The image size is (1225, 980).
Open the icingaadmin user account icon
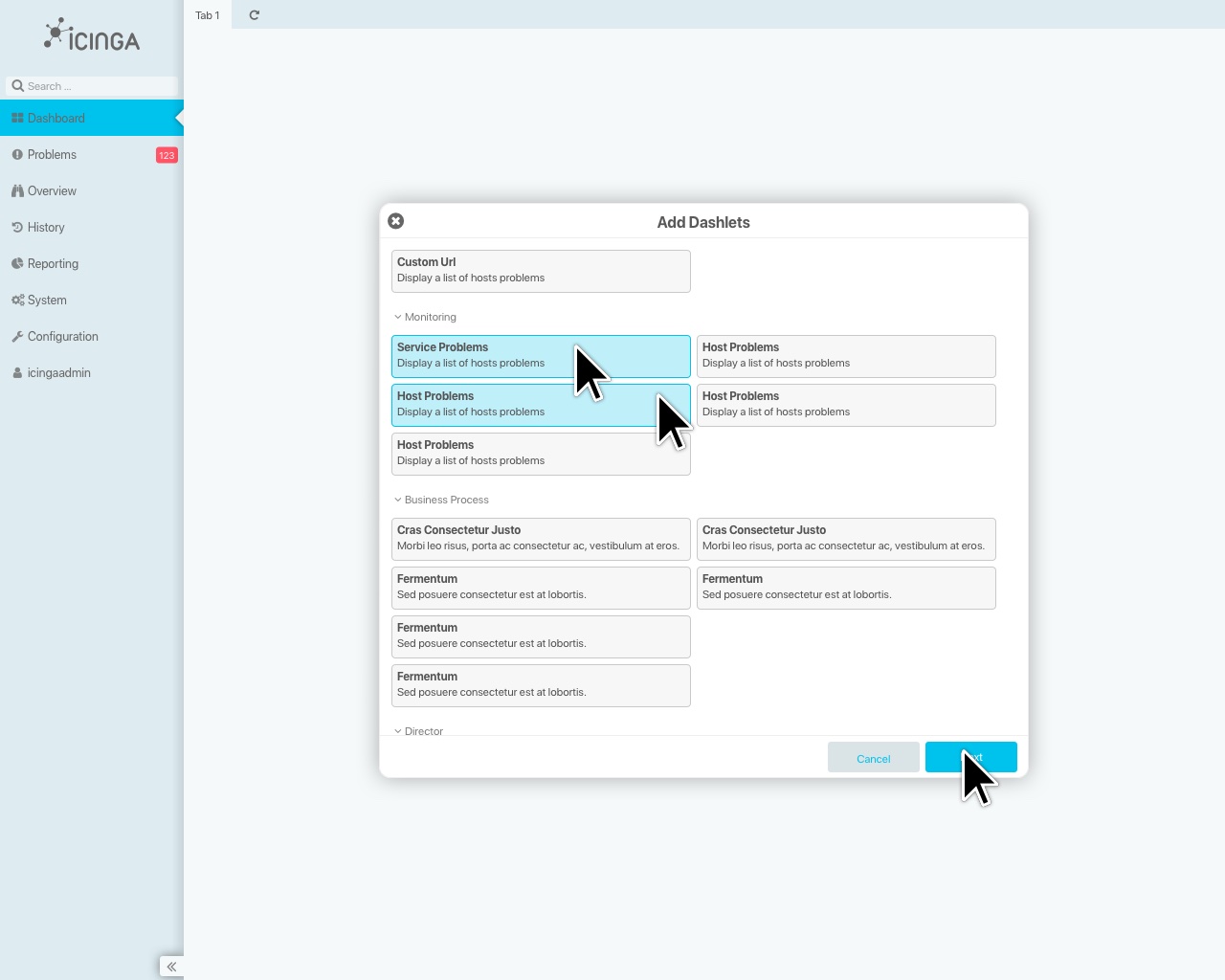pyautogui.click(x=19, y=372)
